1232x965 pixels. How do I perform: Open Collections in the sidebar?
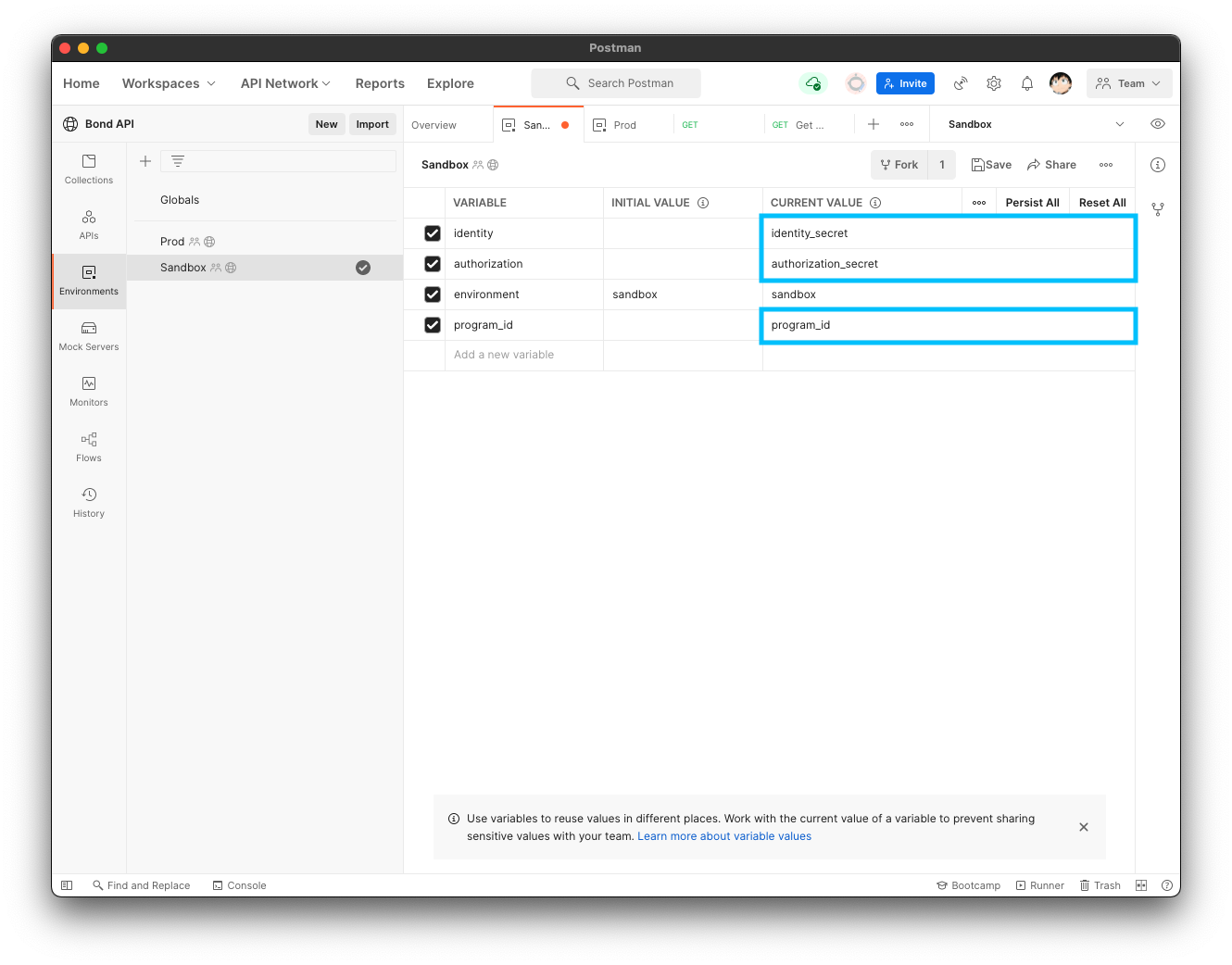pyautogui.click(x=89, y=169)
